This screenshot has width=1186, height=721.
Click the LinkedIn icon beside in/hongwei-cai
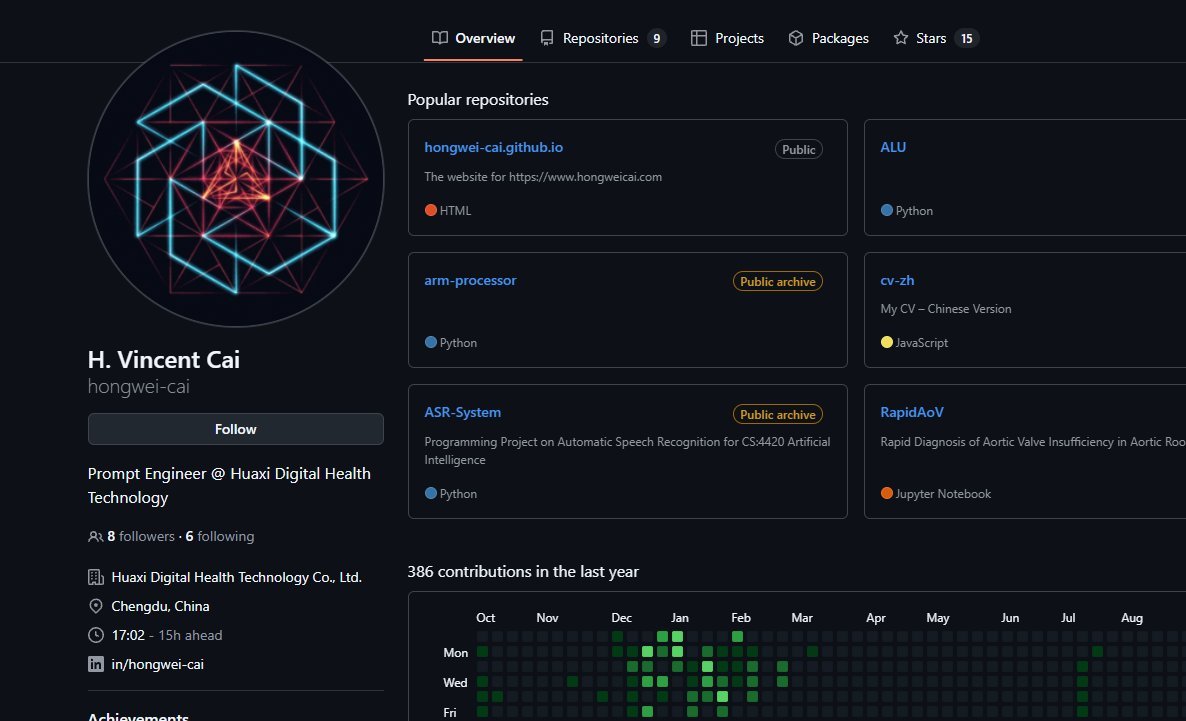[96, 664]
